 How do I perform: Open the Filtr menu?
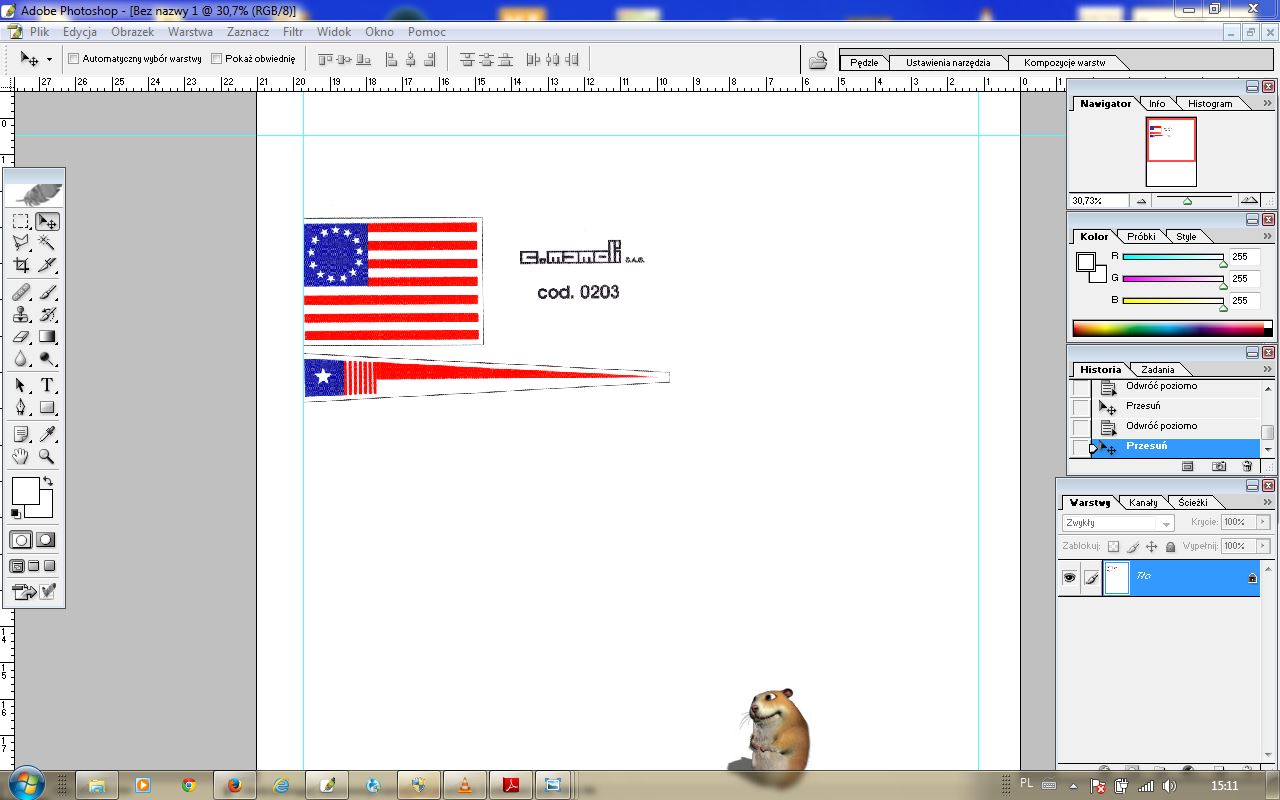point(292,32)
